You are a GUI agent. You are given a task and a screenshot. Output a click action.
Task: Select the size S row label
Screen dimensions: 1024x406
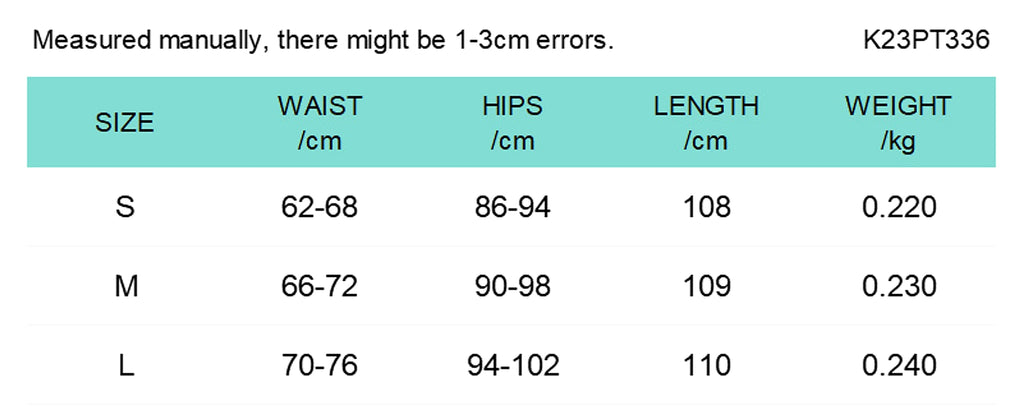125,208
